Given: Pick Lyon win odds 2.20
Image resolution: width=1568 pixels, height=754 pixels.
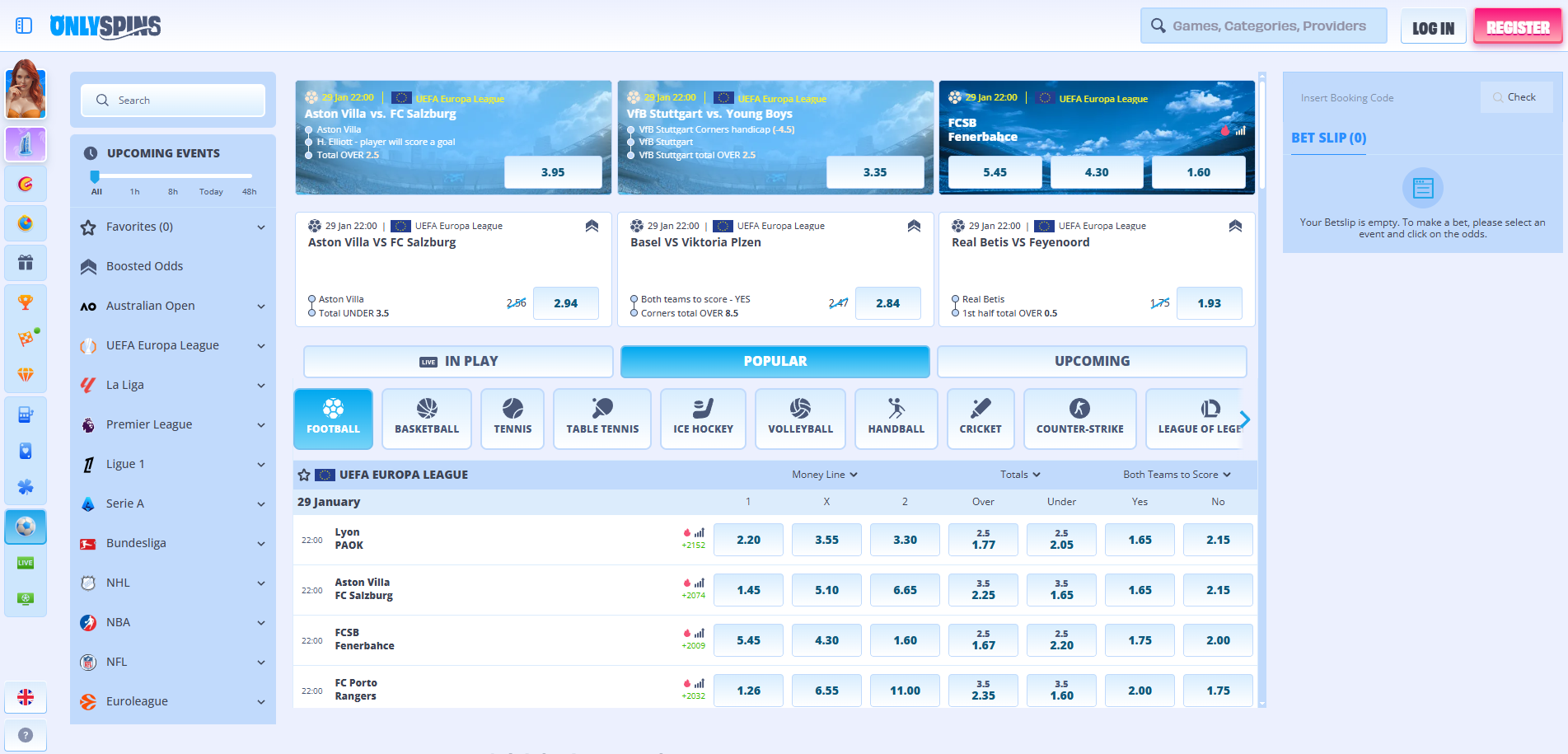Looking at the screenshot, I should [x=748, y=540].
